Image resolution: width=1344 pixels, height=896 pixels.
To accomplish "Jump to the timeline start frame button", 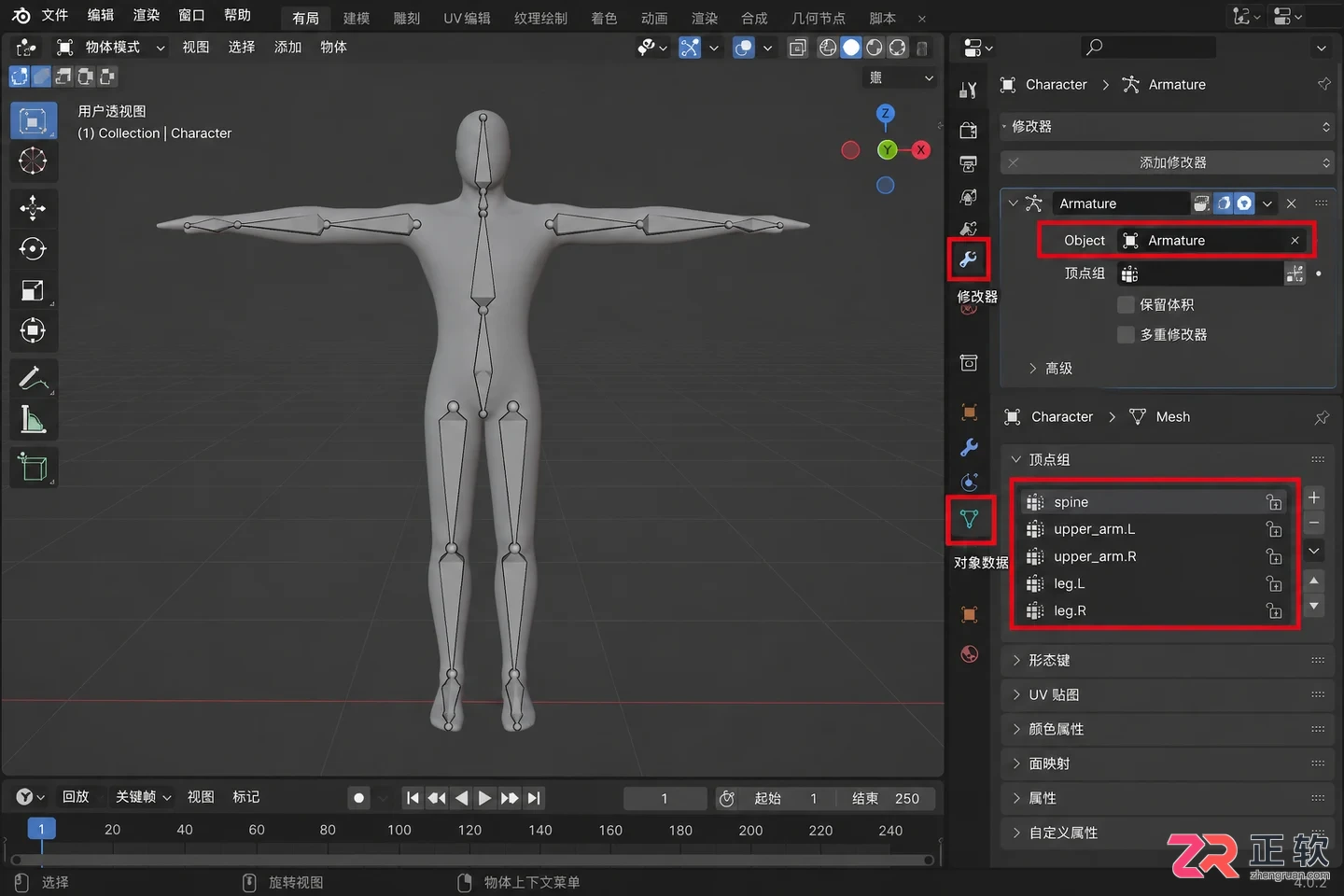I will click(413, 798).
